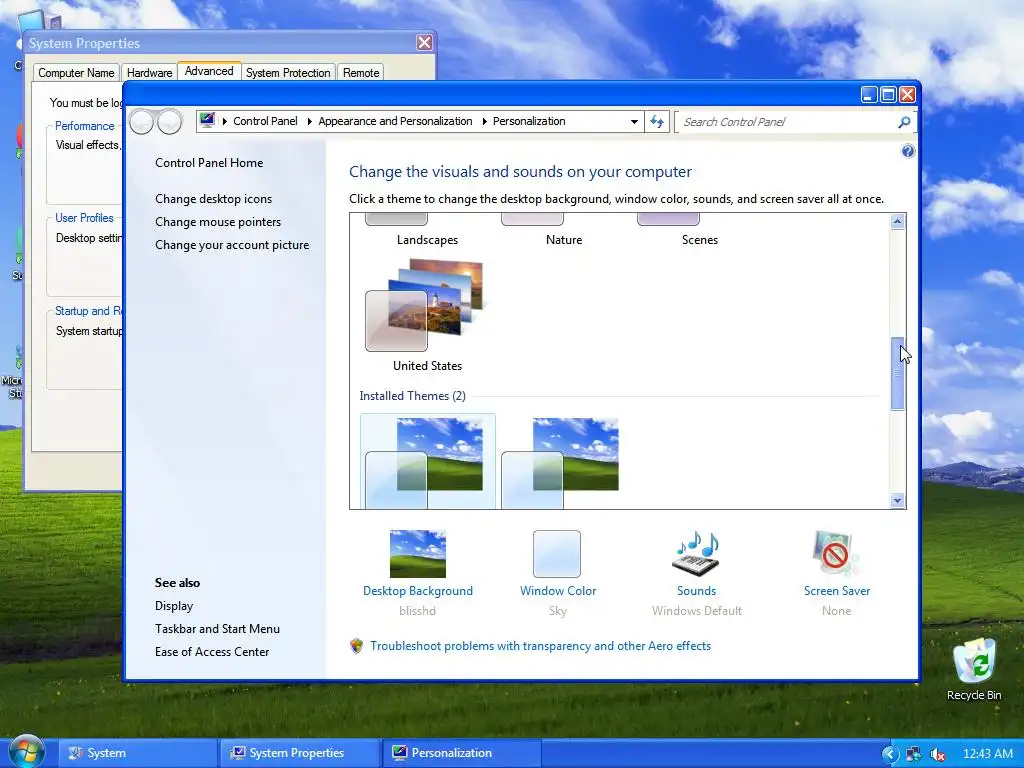Image resolution: width=1024 pixels, height=768 pixels.
Task: Click the theme list scroll up arrow
Action: pos(897,222)
